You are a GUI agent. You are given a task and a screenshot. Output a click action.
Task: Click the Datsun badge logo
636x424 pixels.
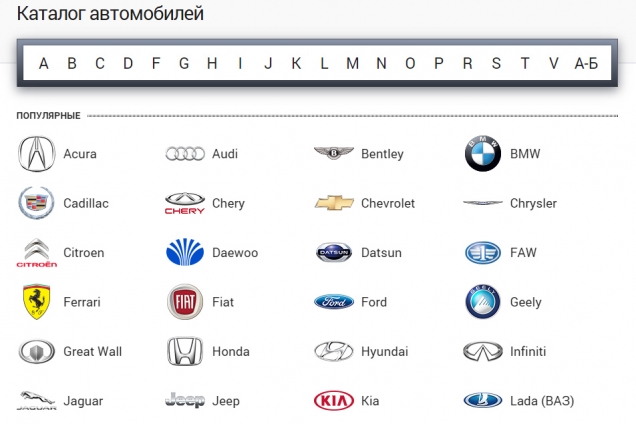pyautogui.click(x=334, y=252)
